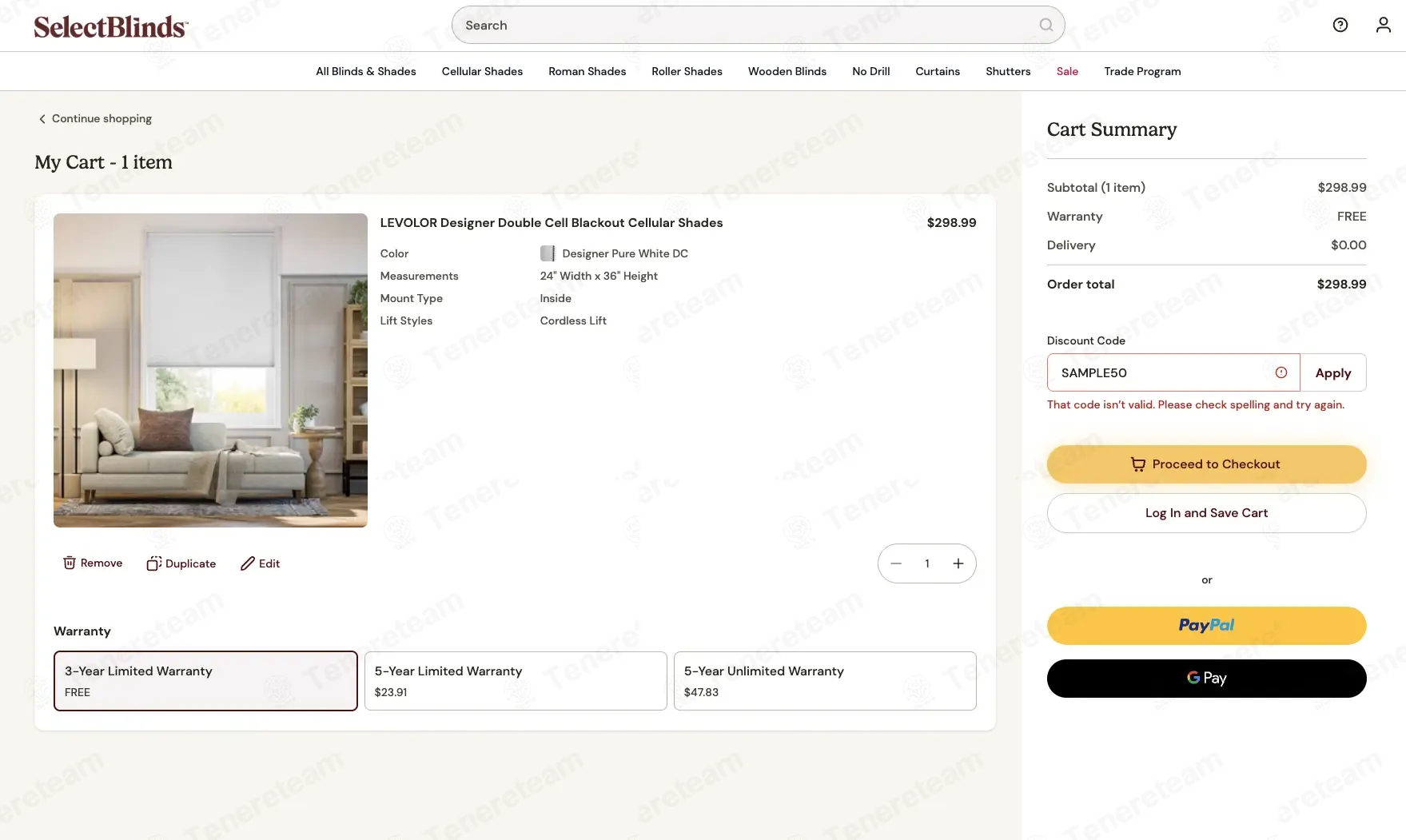Image resolution: width=1406 pixels, height=840 pixels.
Task: Click the Order total $298.99 amount
Action: point(1341,284)
